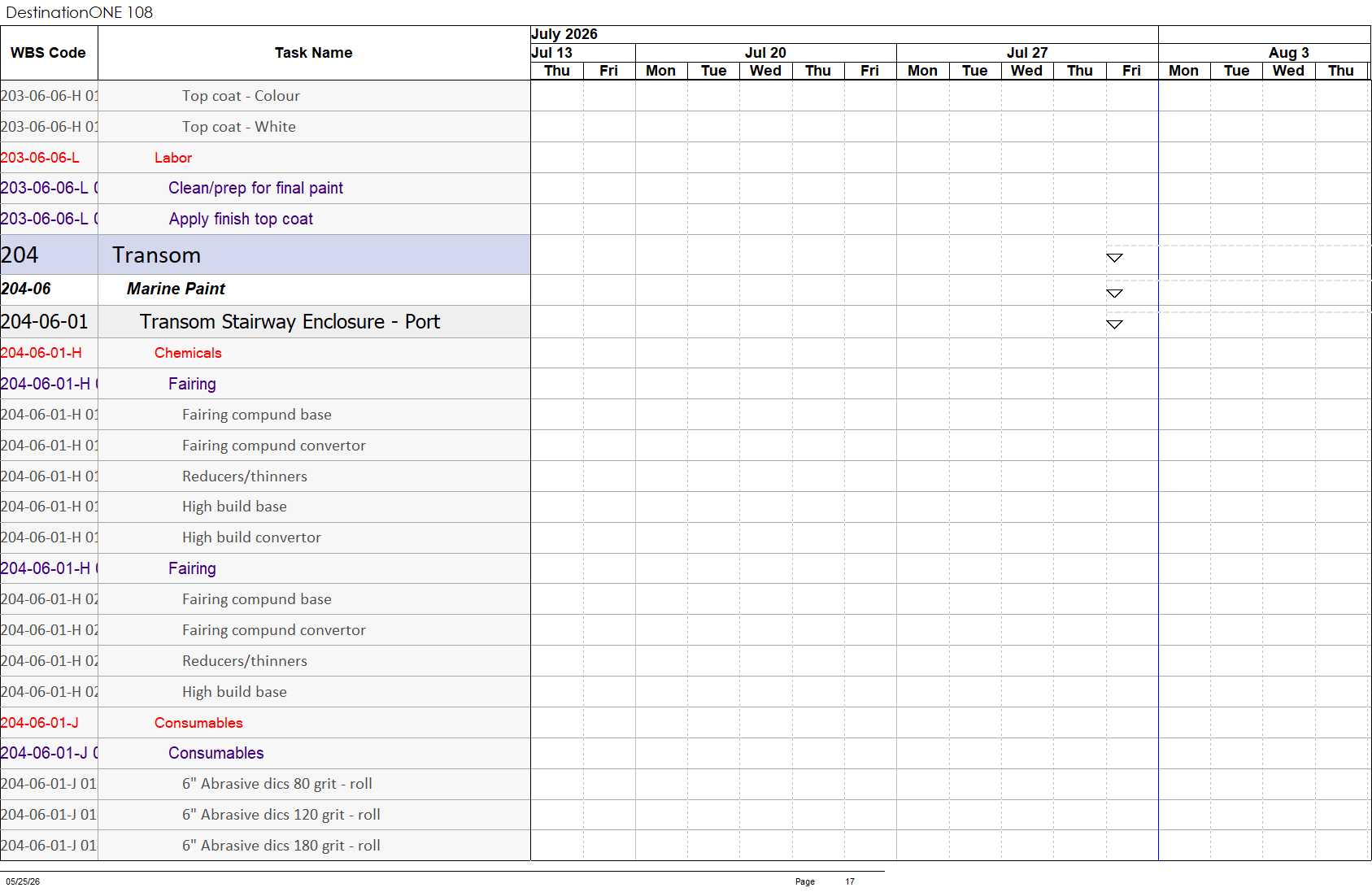Select Apply finish top coat task
The image size is (1372, 892).
[265, 219]
